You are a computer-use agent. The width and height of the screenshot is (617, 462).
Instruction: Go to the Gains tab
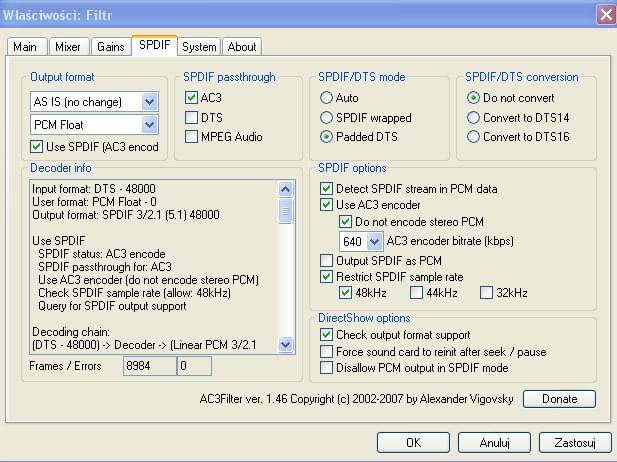pyautogui.click(x=110, y=47)
